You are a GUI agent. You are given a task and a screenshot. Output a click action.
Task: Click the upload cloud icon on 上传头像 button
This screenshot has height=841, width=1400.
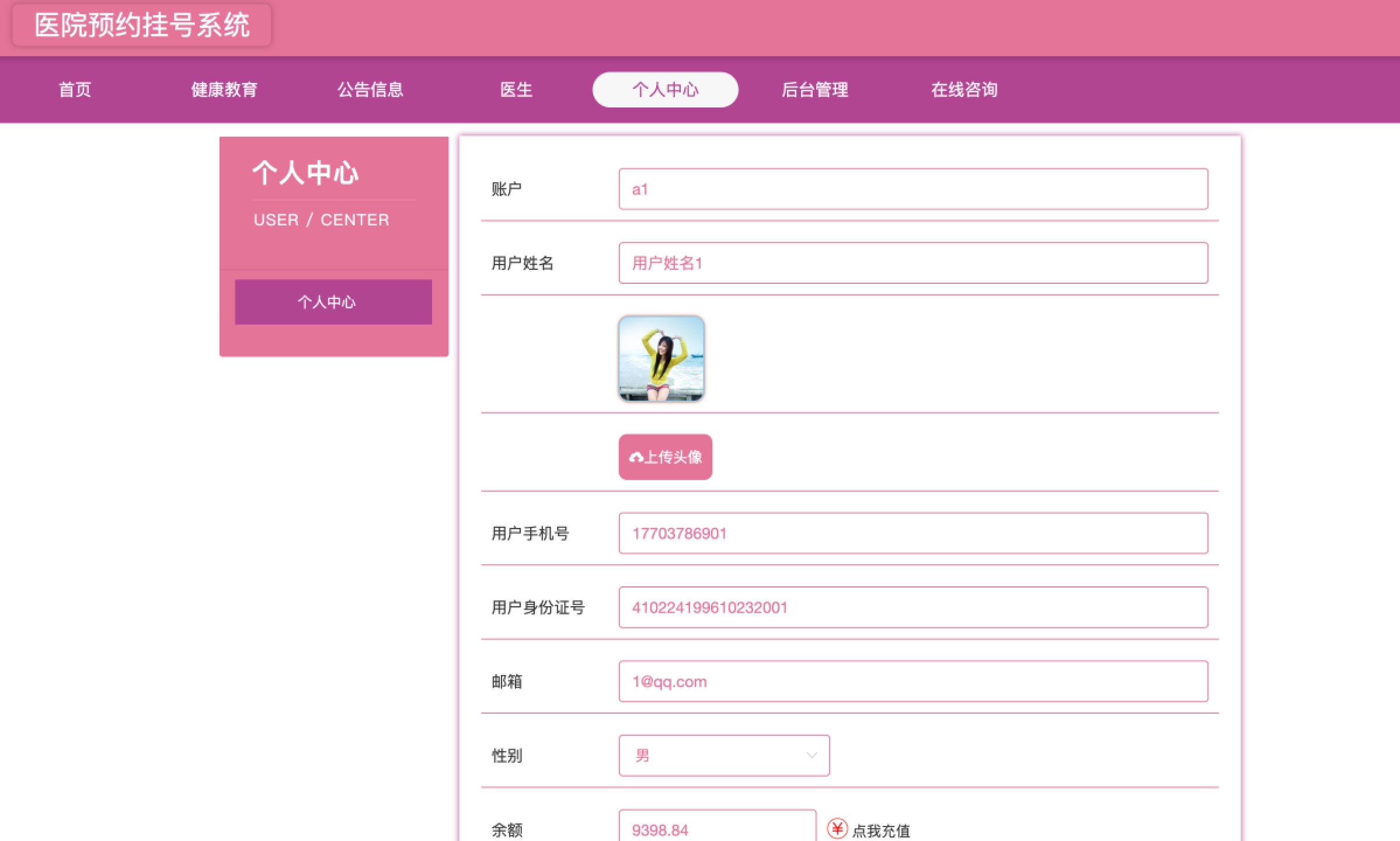pos(636,457)
